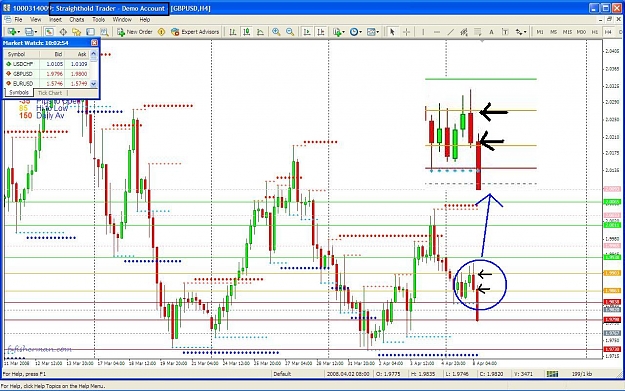
Task: Click the Bid column header
Action: coord(52,54)
